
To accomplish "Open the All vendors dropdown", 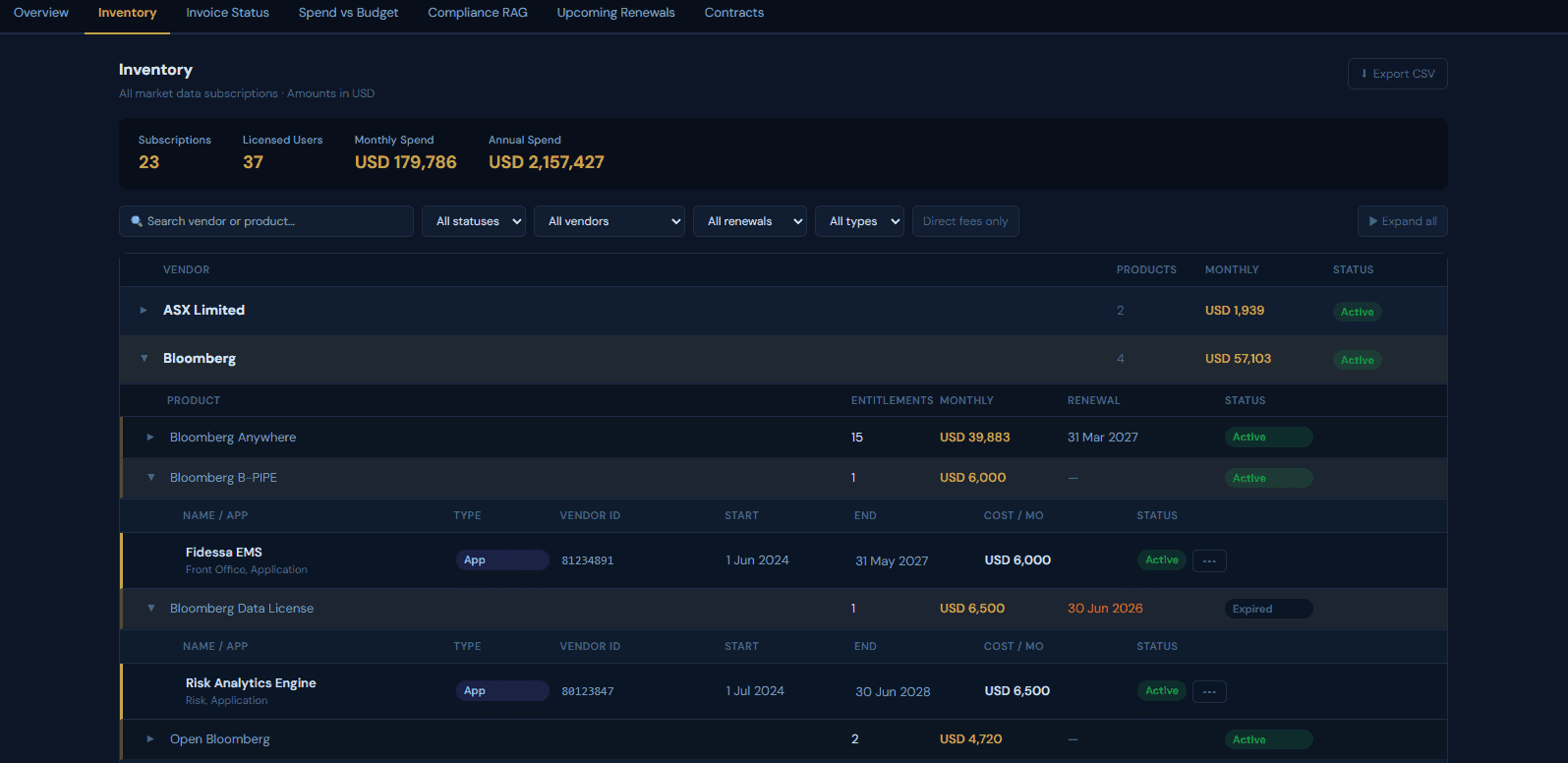I will [610, 221].
